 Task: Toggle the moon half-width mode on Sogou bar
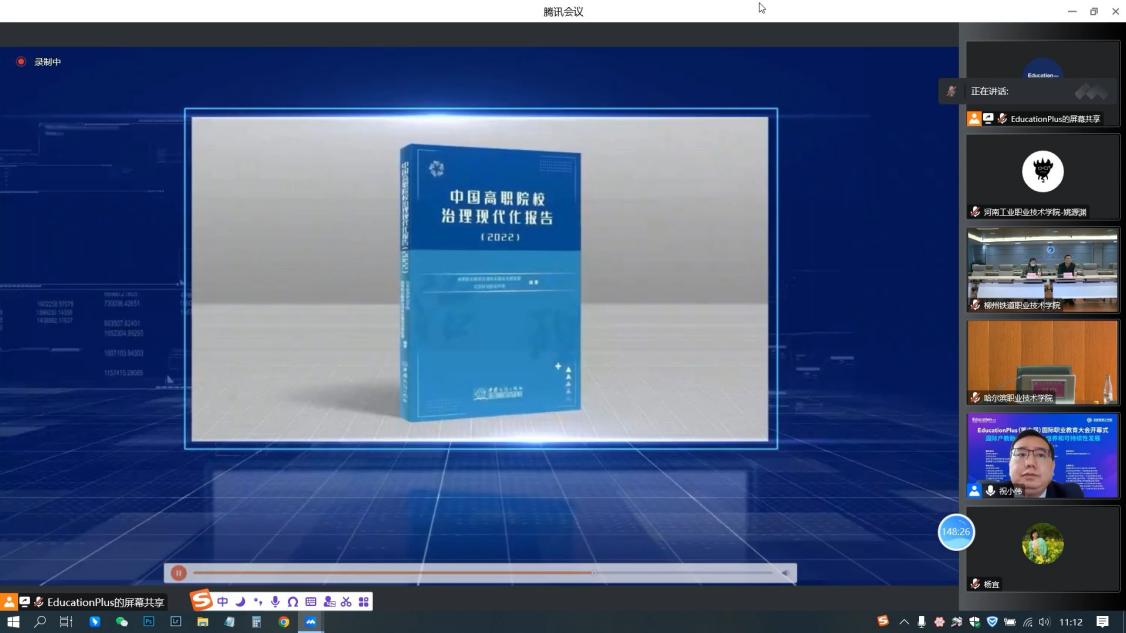pos(240,602)
